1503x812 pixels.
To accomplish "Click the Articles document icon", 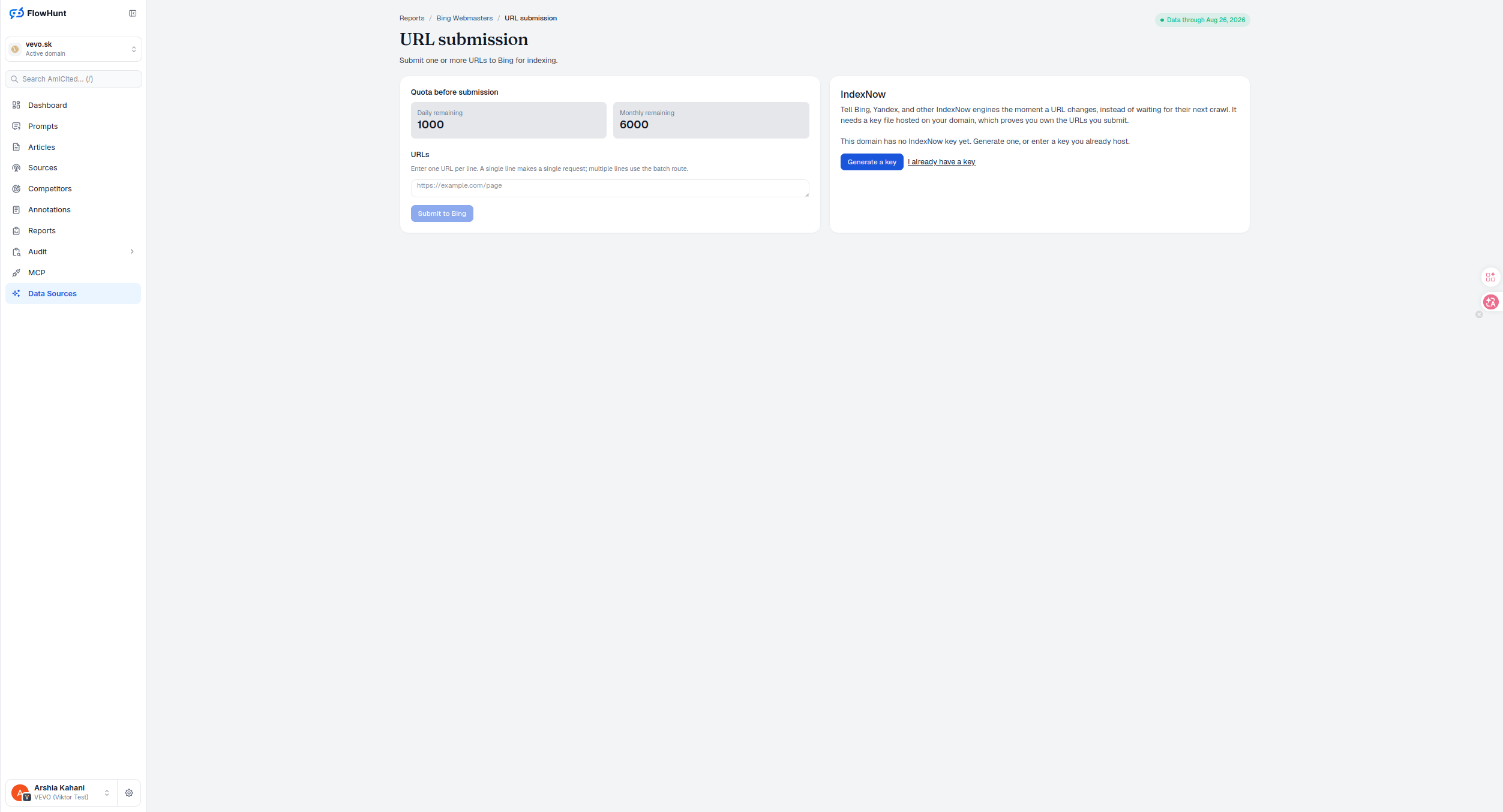I will (16, 147).
